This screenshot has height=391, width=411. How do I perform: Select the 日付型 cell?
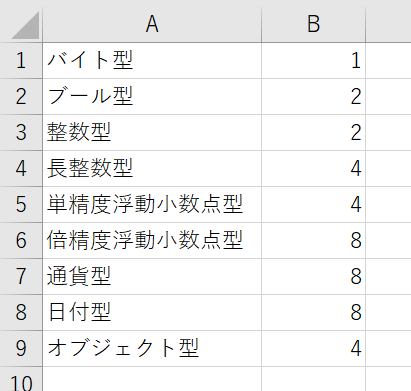coord(152,312)
